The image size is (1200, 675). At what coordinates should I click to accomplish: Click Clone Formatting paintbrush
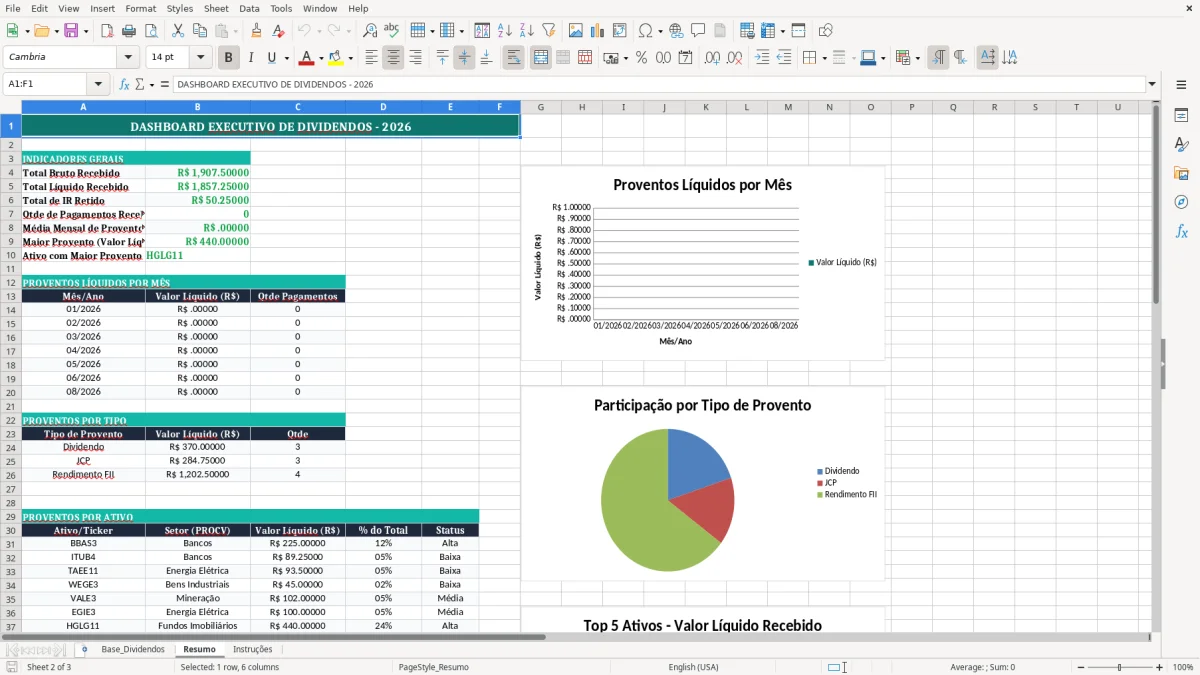tap(257, 31)
